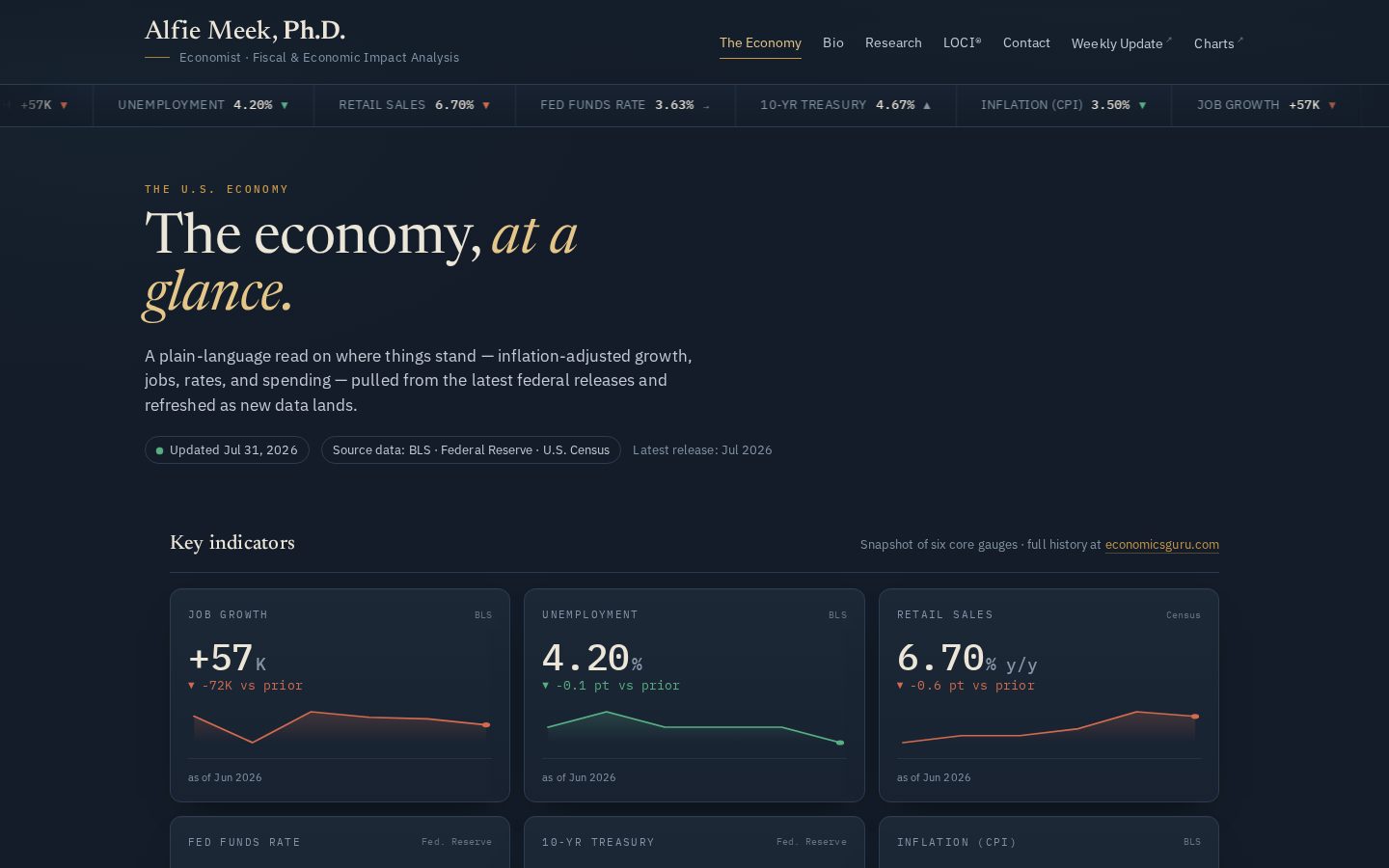Go to the Bio page

coord(833,43)
